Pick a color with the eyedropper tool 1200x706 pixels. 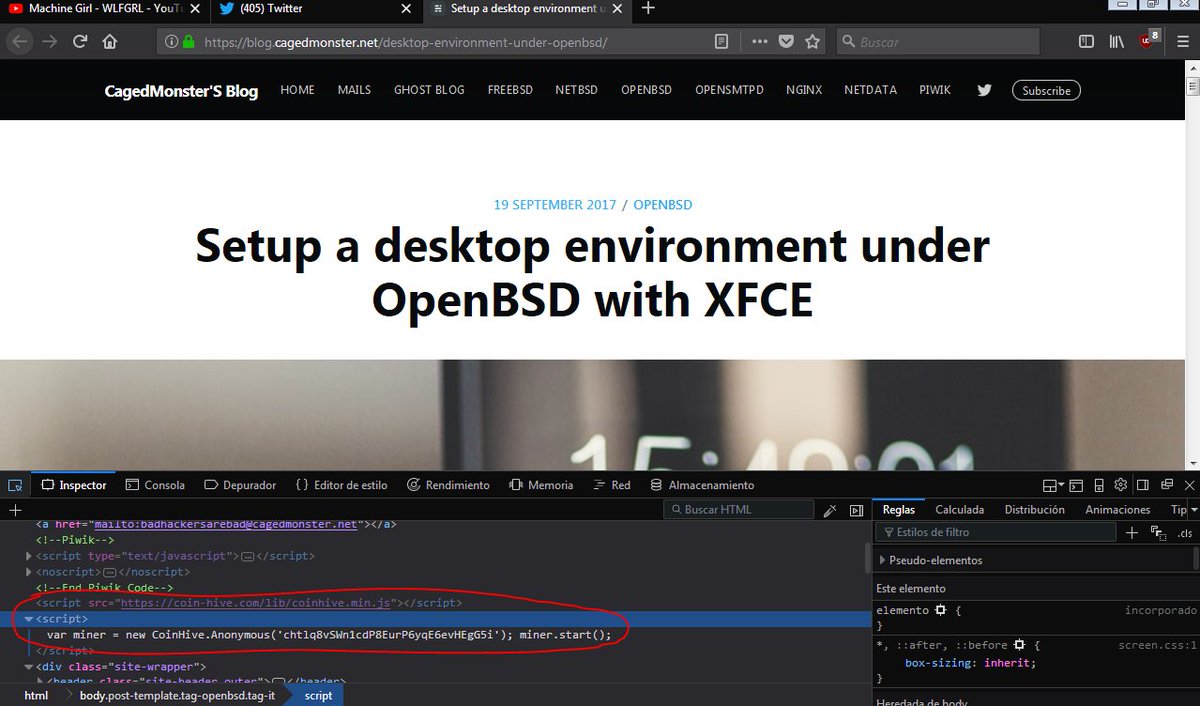coord(829,510)
